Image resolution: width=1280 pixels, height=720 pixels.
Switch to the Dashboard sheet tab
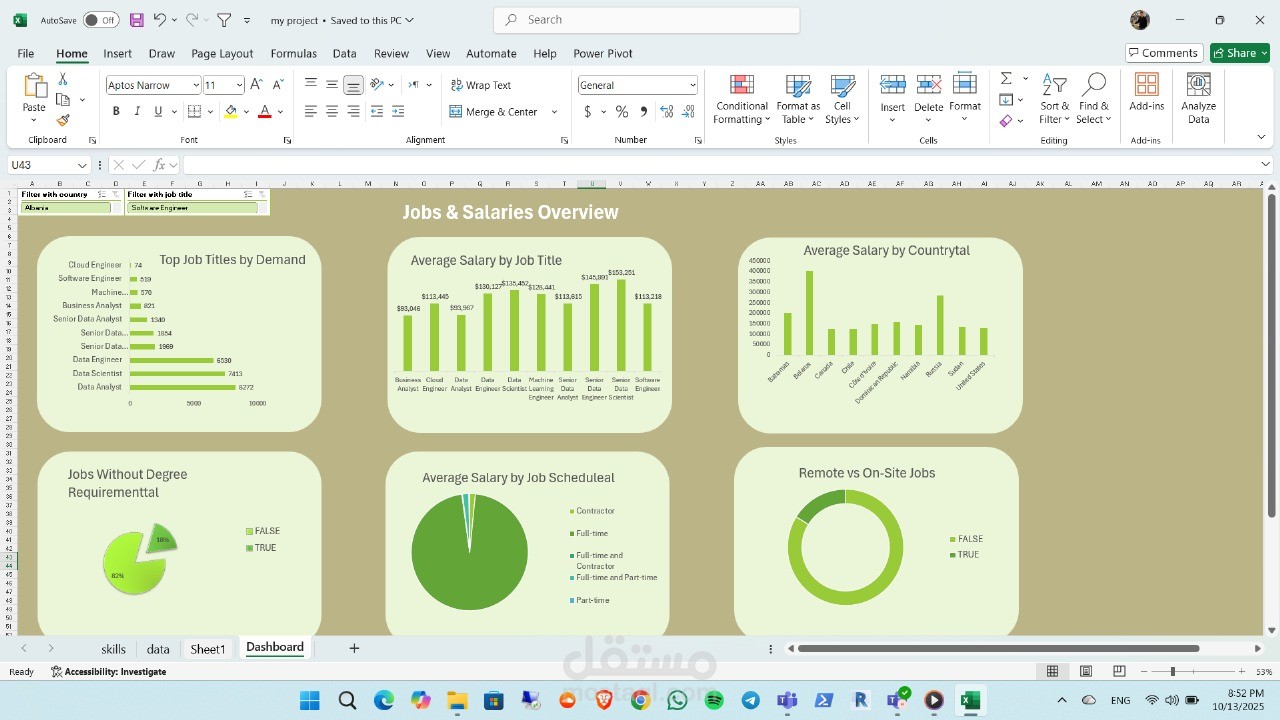pyautogui.click(x=274, y=647)
